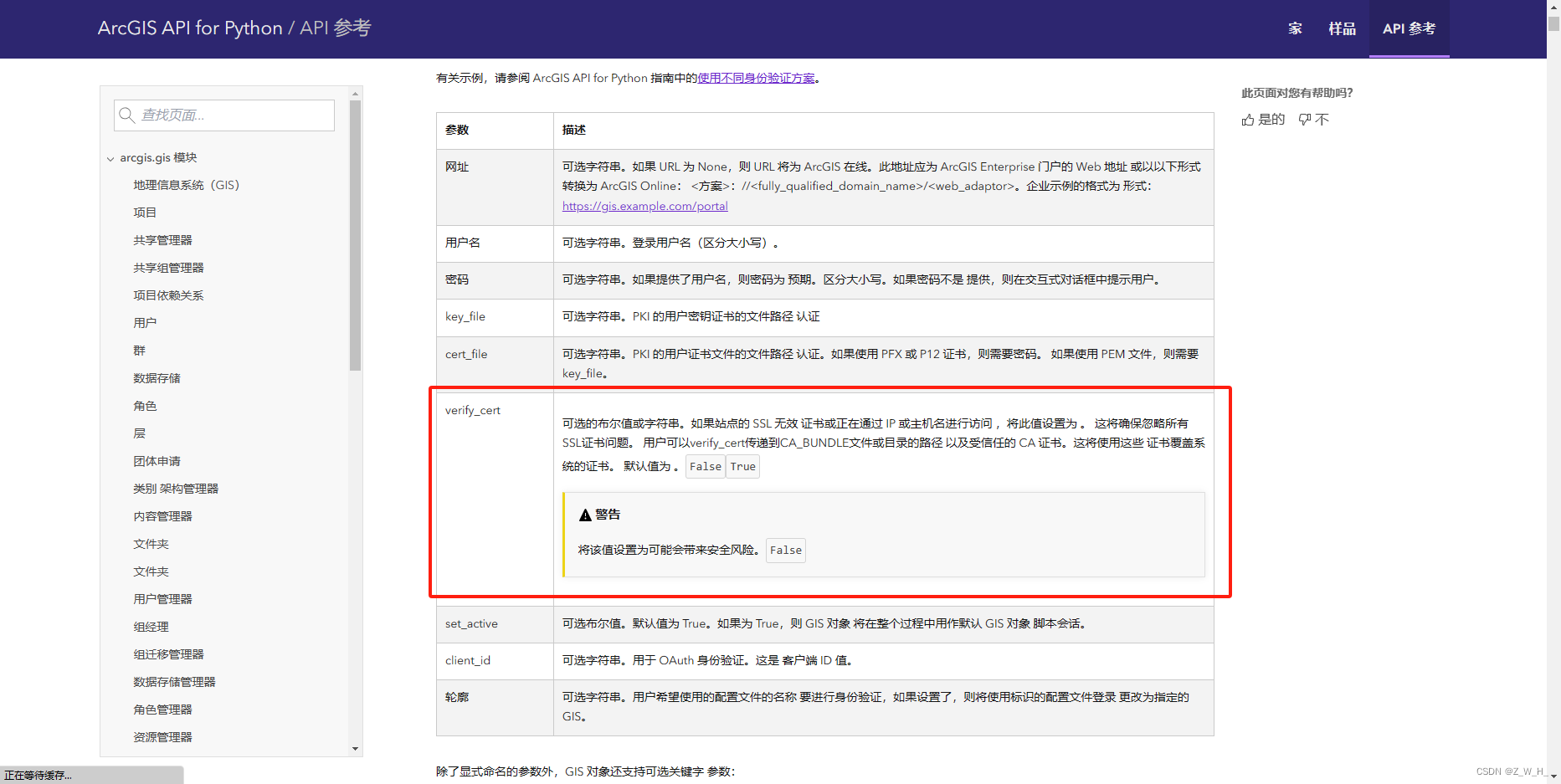
Task: Select 内容管理器 in the sidebar
Action: [x=163, y=515]
